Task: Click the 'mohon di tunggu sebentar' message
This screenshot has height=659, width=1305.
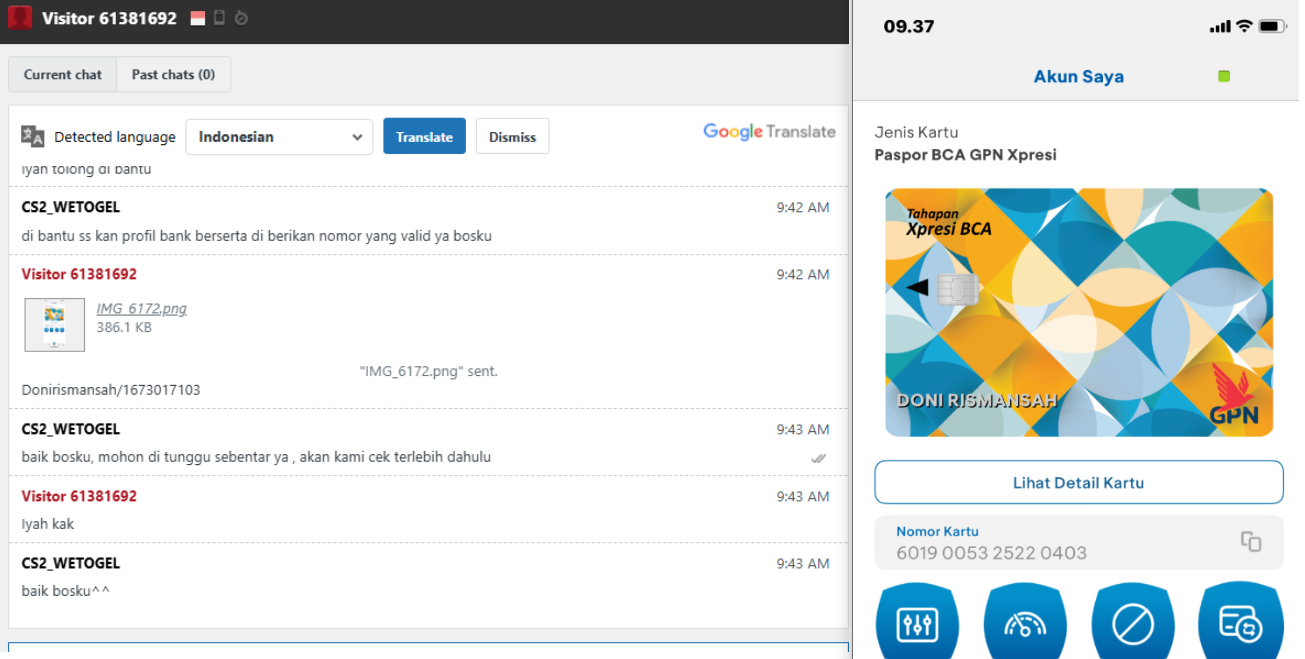Action: pos(256,457)
